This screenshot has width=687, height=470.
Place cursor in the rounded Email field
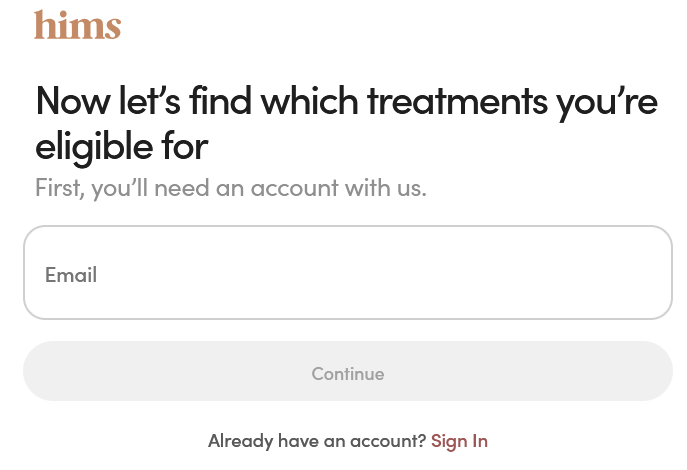click(x=347, y=273)
